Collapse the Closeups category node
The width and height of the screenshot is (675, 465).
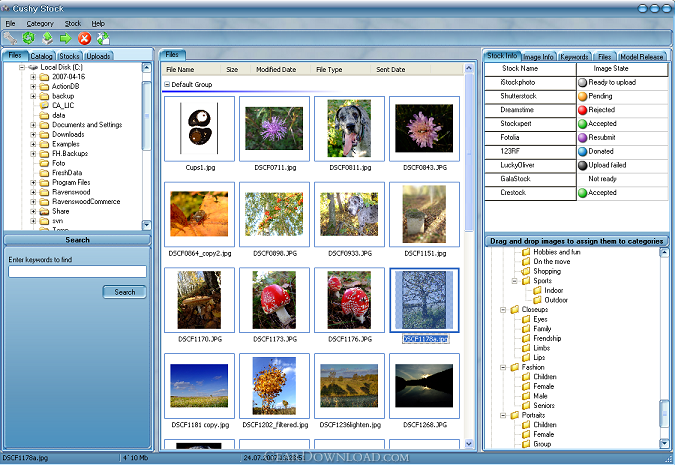[503, 310]
